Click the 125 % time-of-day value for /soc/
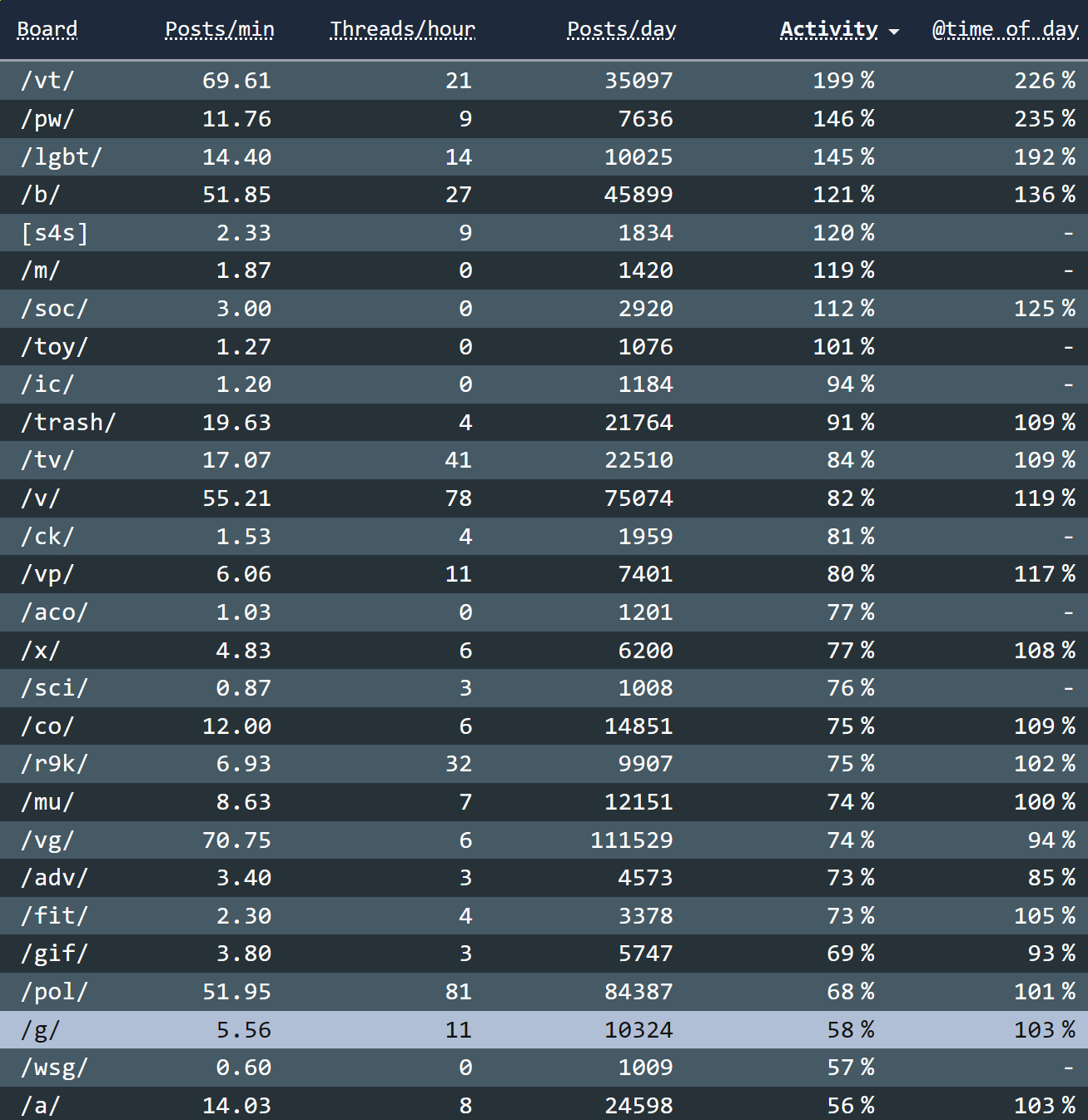 point(1045,309)
